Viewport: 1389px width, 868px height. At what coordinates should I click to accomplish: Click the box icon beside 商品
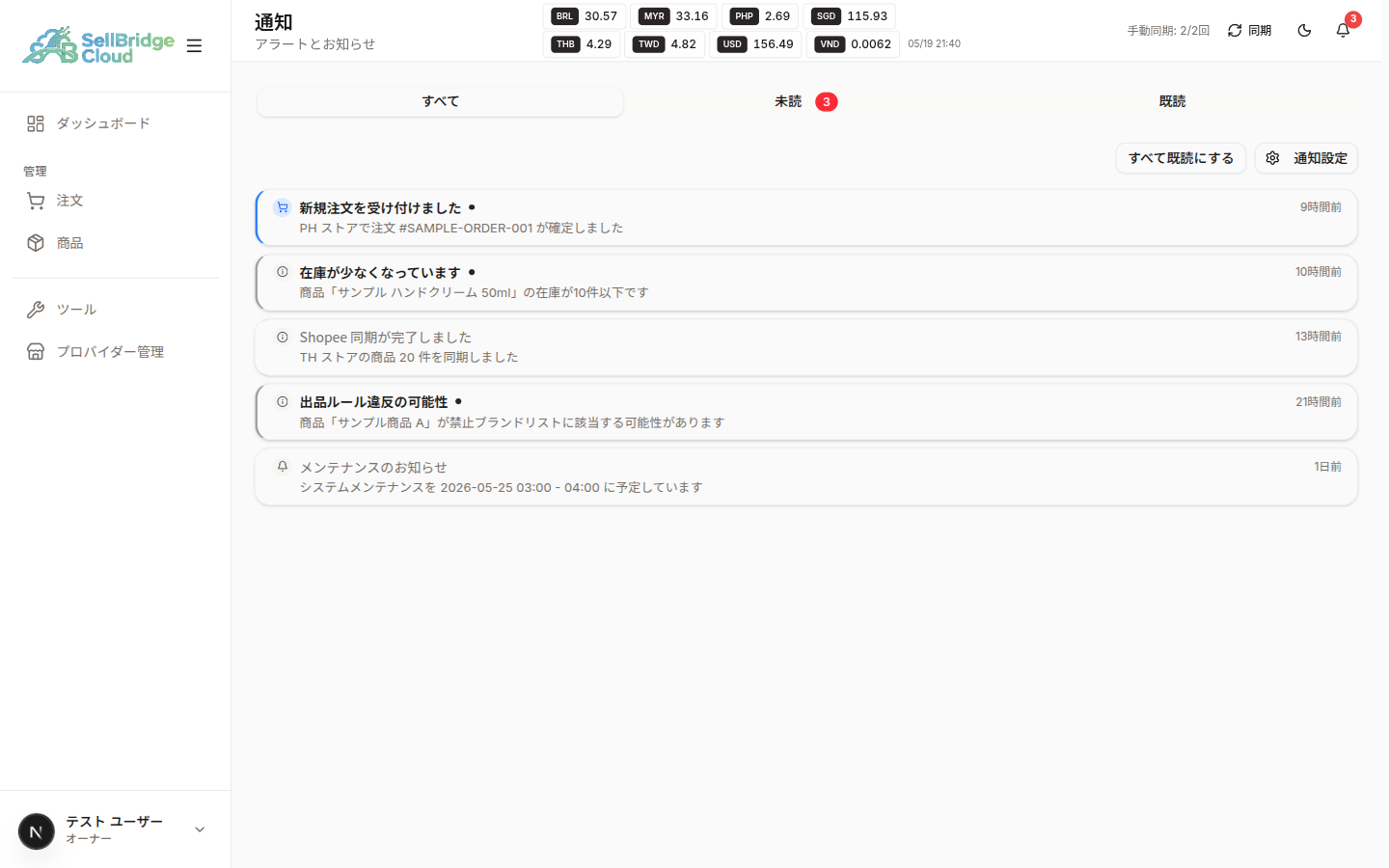(36, 243)
